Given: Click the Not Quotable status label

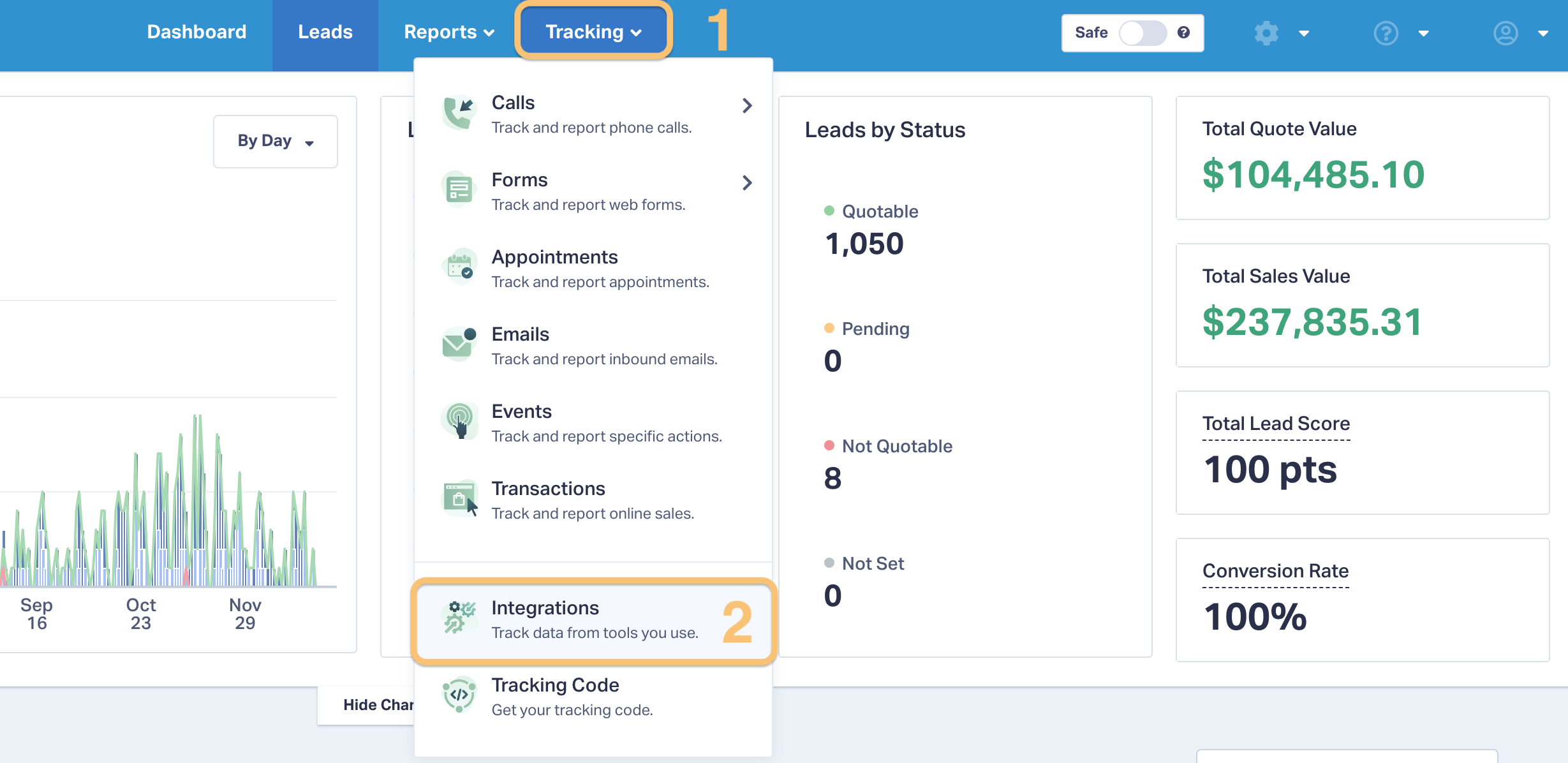Looking at the screenshot, I should pyautogui.click(x=897, y=446).
